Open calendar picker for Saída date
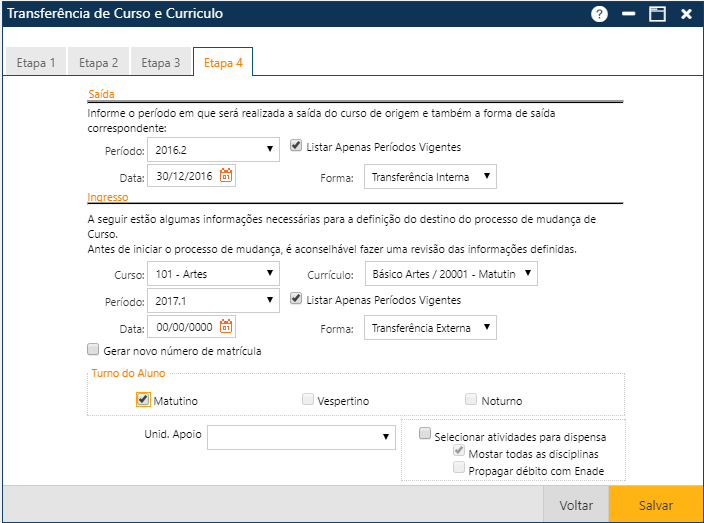The image size is (704, 523). coord(226,175)
